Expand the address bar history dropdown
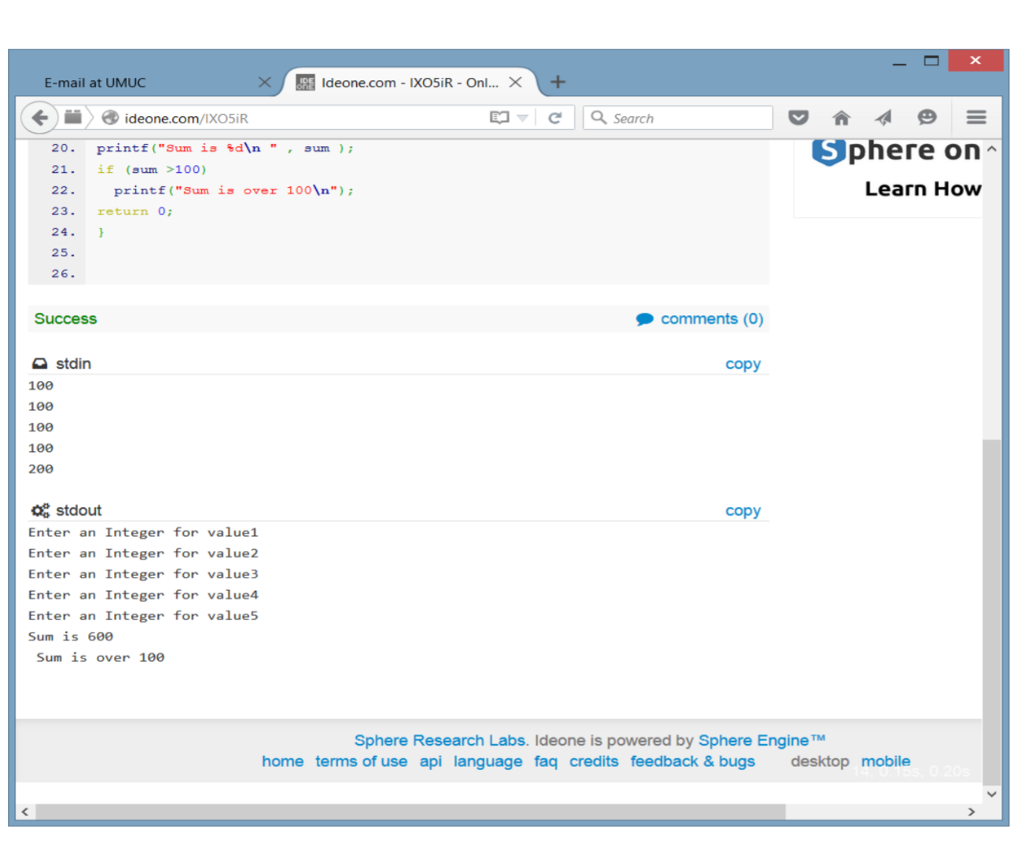Image resolution: width=1024 pixels, height=855 pixels. coord(522,118)
